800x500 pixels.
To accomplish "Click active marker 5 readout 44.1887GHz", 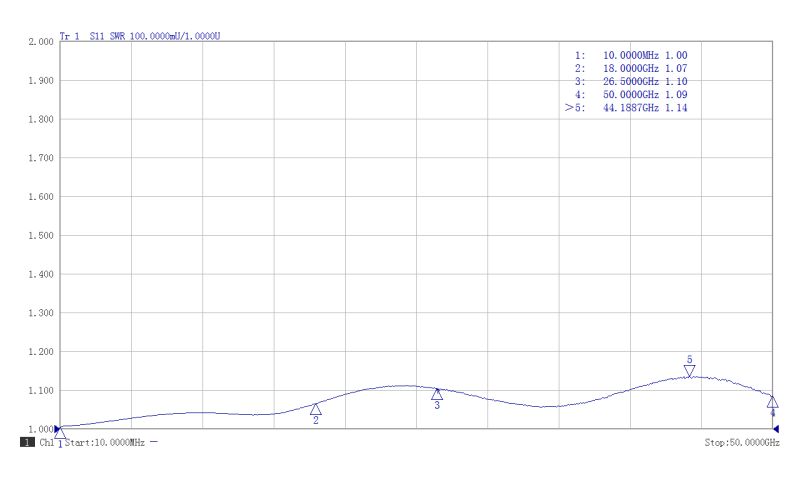I will [x=628, y=107].
